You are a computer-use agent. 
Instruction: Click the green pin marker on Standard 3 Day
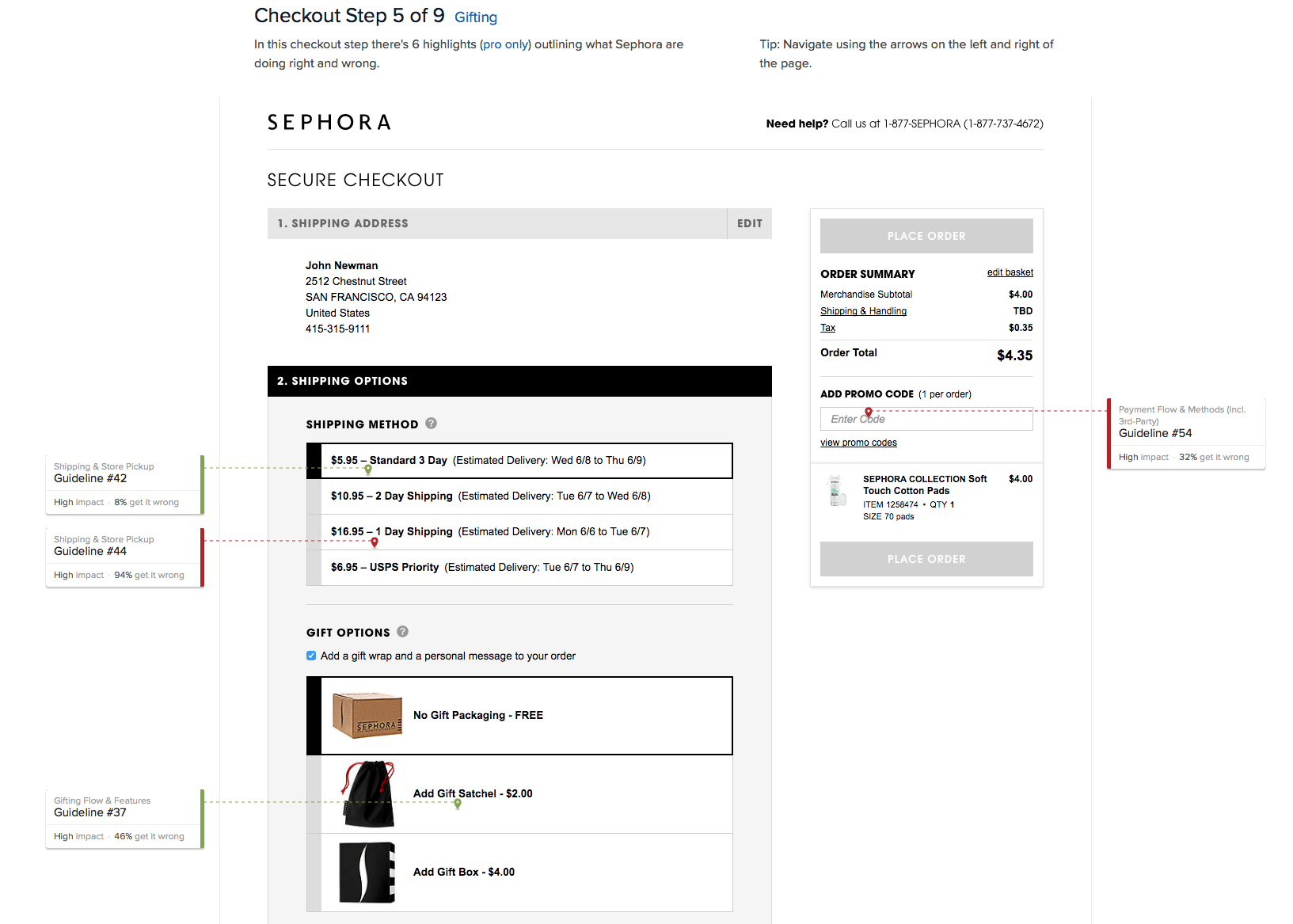click(368, 470)
